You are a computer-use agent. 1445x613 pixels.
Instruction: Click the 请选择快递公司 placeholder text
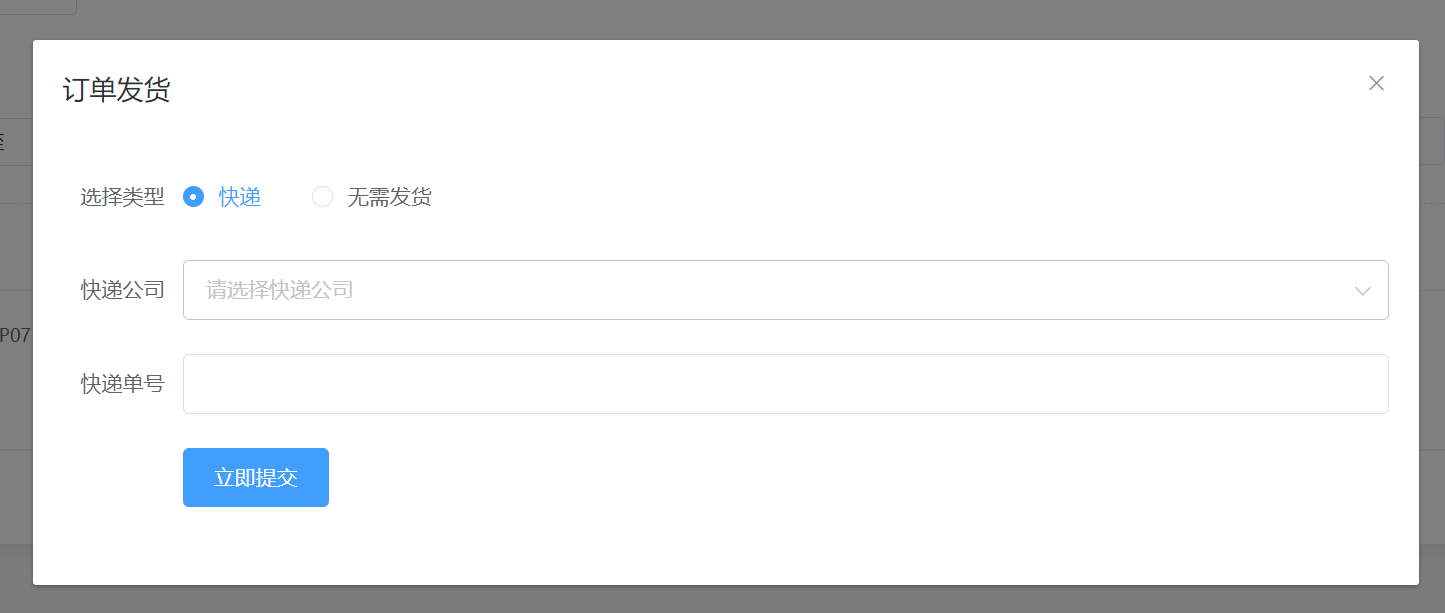coord(280,290)
